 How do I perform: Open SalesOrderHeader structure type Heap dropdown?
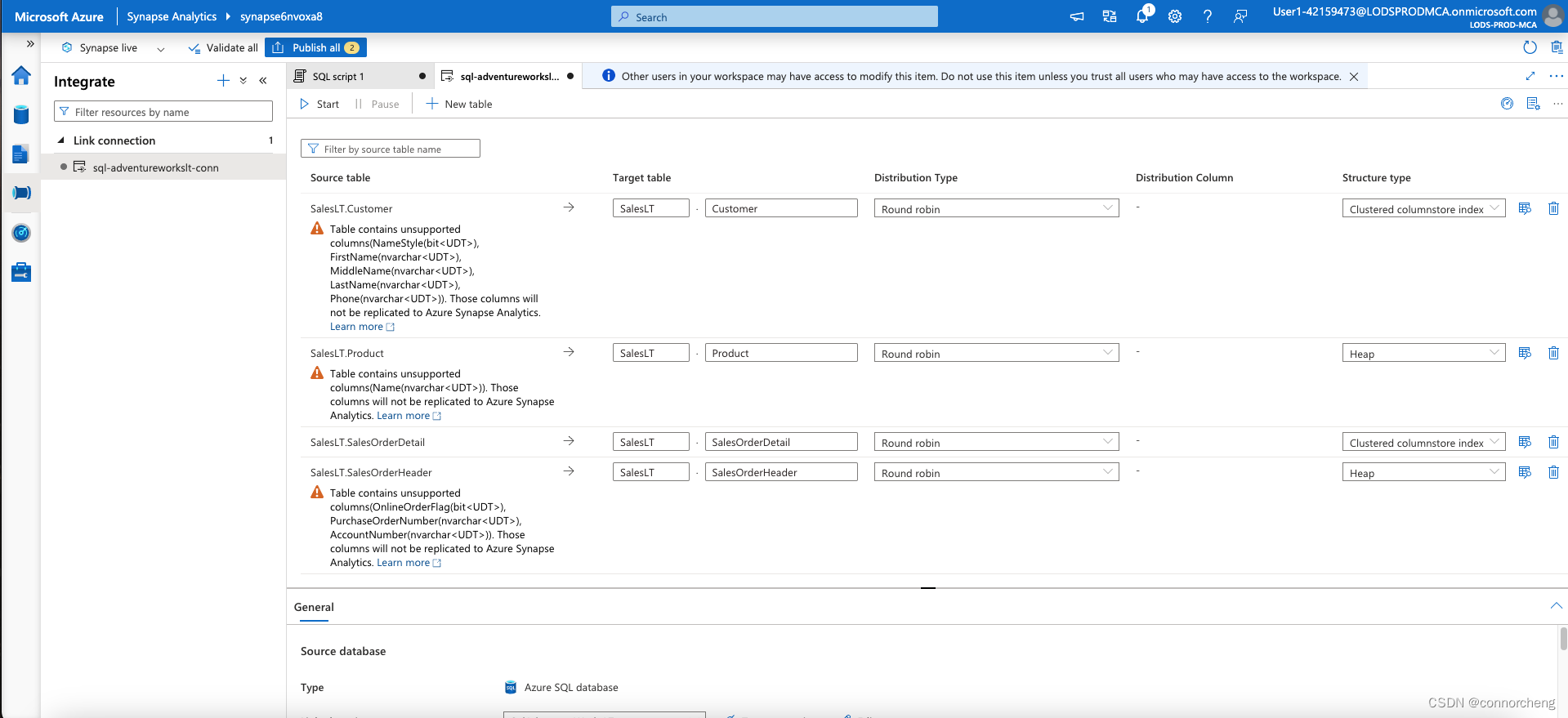(x=1423, y=472)
